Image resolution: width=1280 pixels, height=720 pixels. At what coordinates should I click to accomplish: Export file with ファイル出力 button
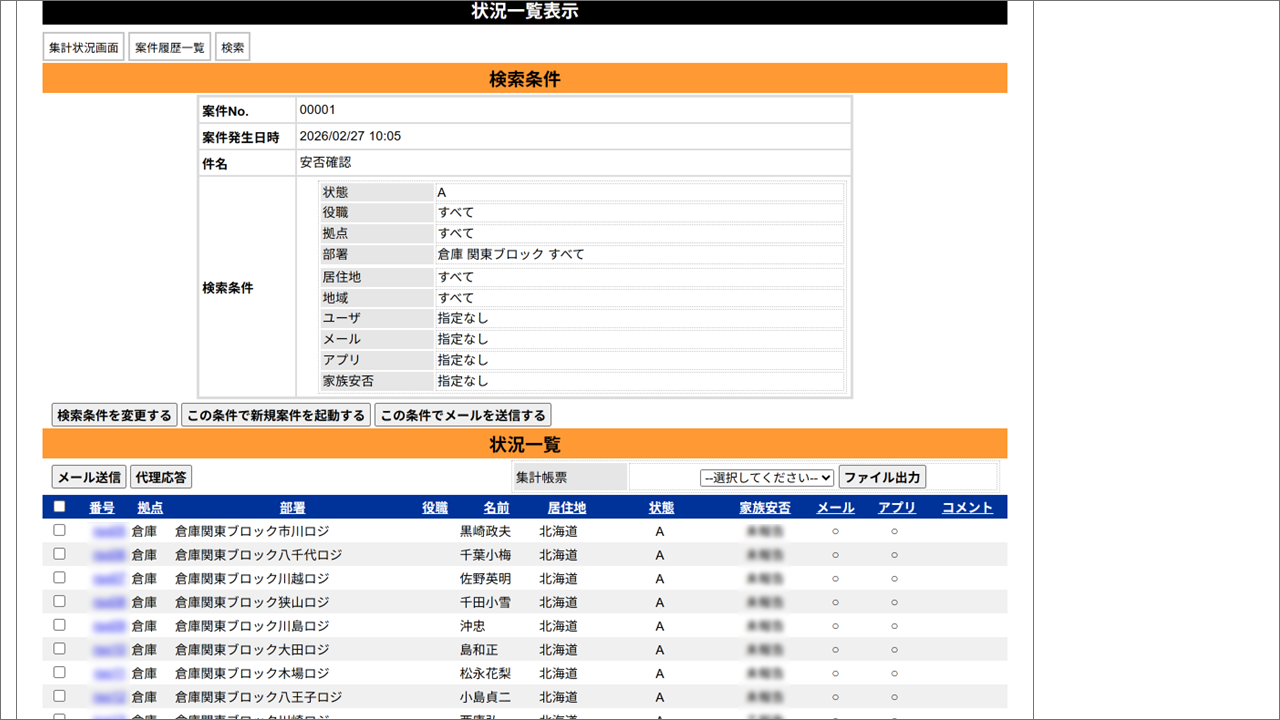882,476
